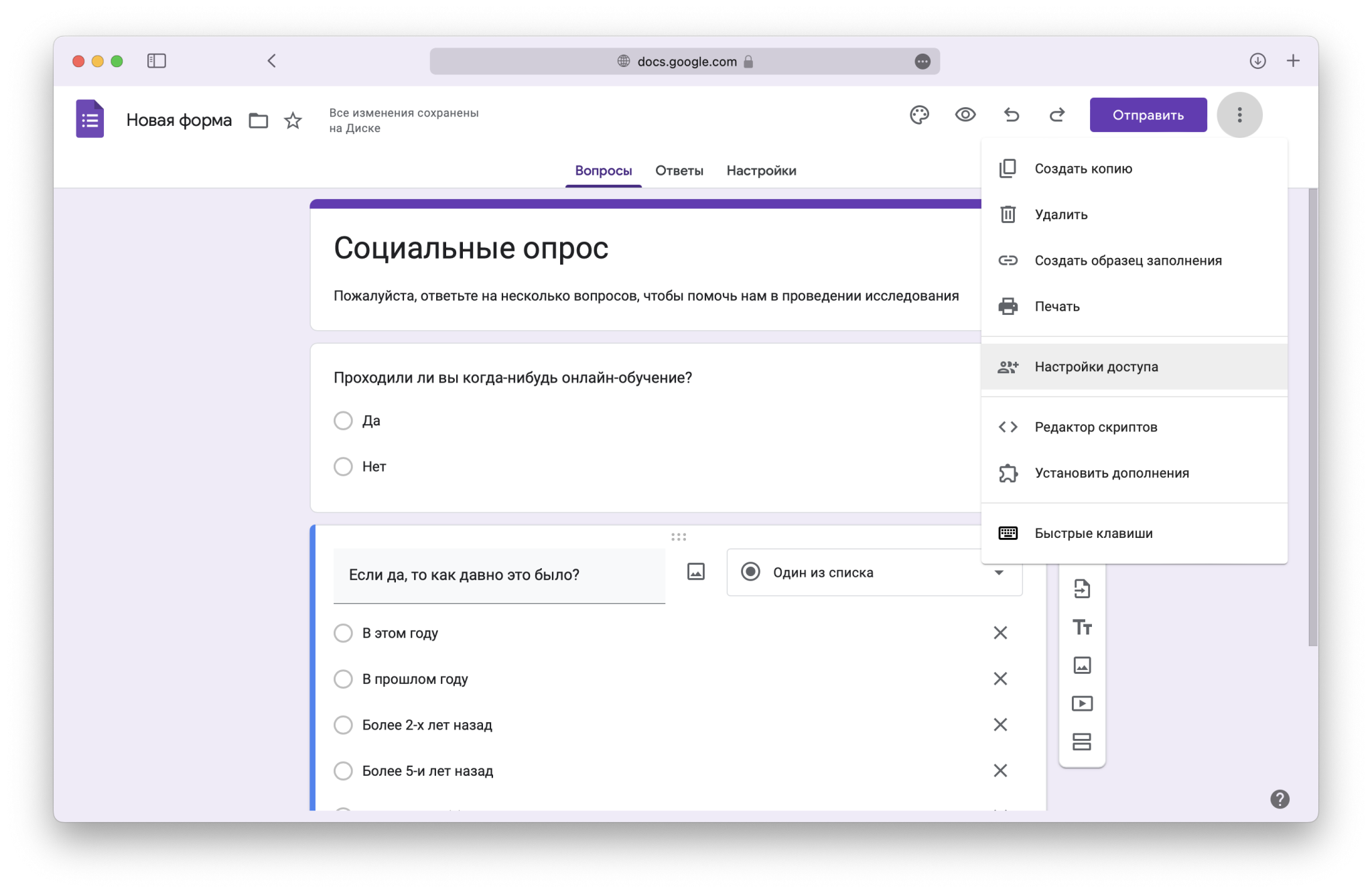Click the preview eye icon
Image resolution: width=1372 pixels, height=893 pixels.
point(965,115)
